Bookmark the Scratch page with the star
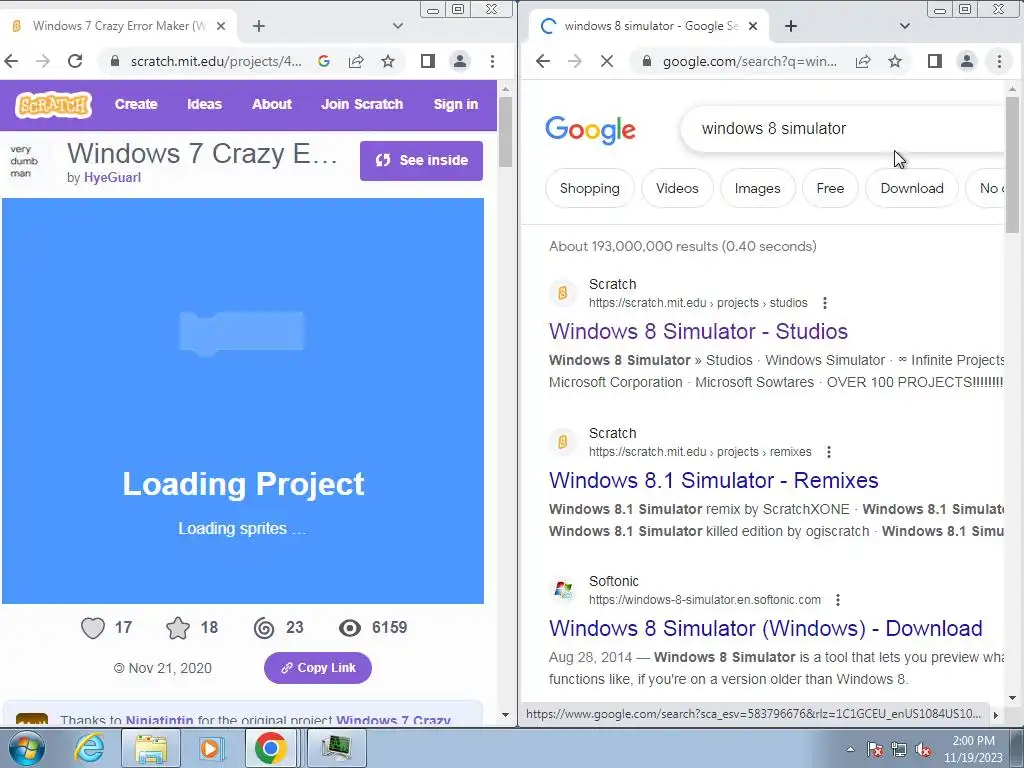Image resolution: width=1024 pixels, height=768 pixels. click(x=388, y=61)
